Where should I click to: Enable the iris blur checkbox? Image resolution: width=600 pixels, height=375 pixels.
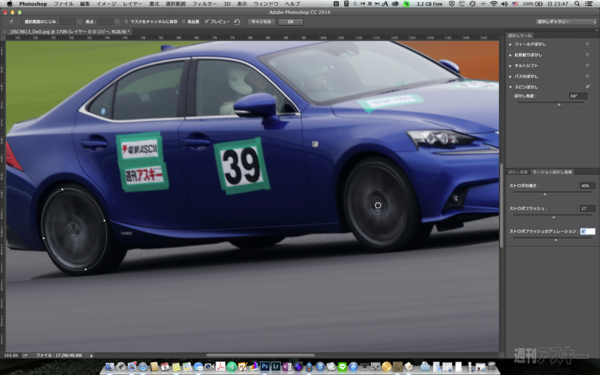coord(587,55)
